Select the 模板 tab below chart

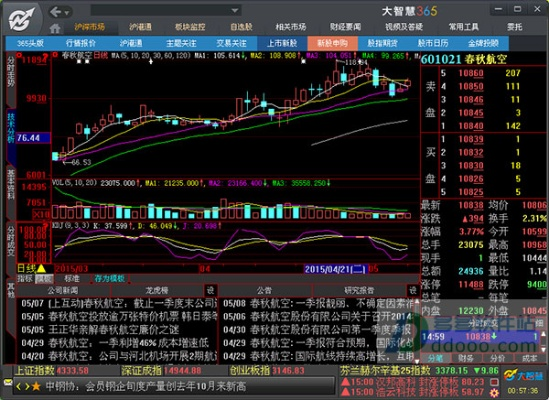44,279
